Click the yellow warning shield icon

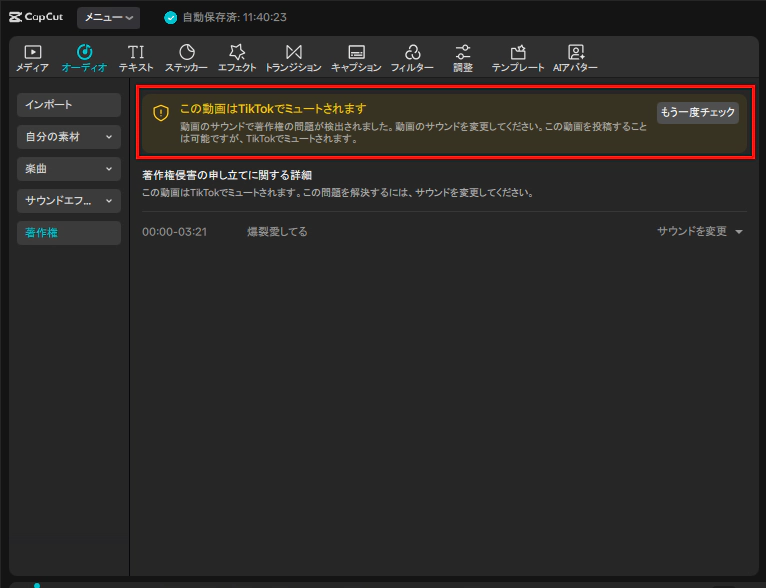[161, 113]
